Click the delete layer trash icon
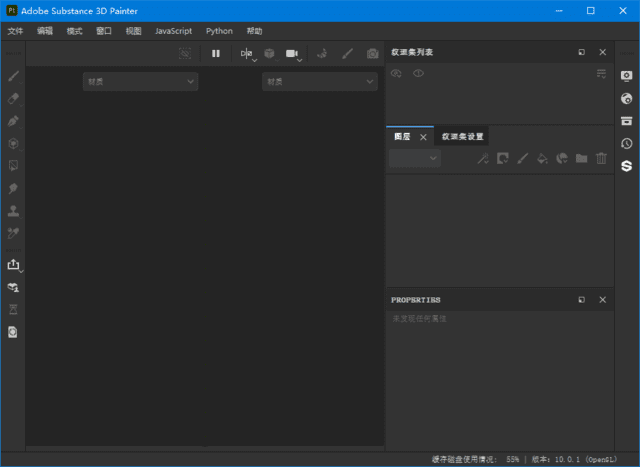 pyautogui.click(x=601, y=158)
